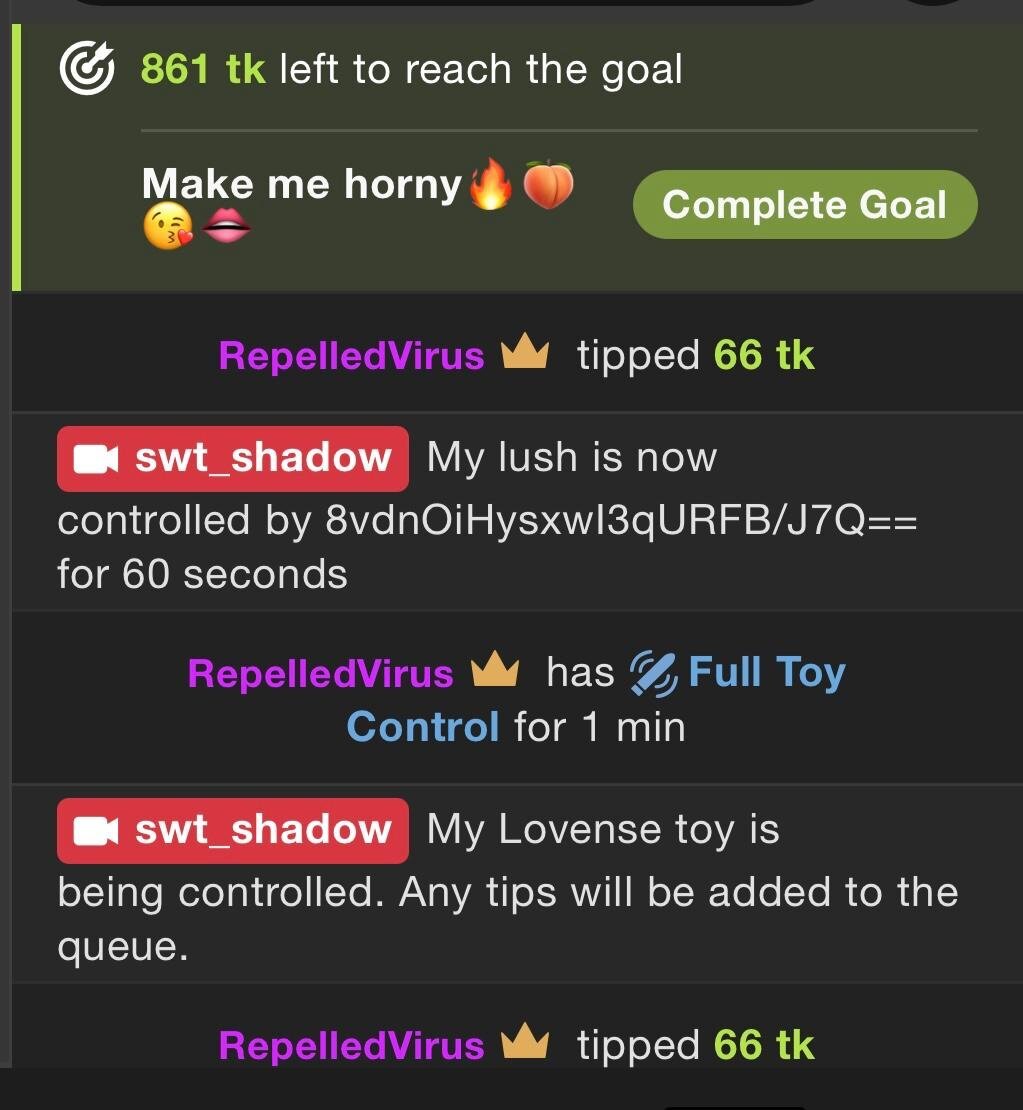Click the goal target icon

tap(87, 68)
